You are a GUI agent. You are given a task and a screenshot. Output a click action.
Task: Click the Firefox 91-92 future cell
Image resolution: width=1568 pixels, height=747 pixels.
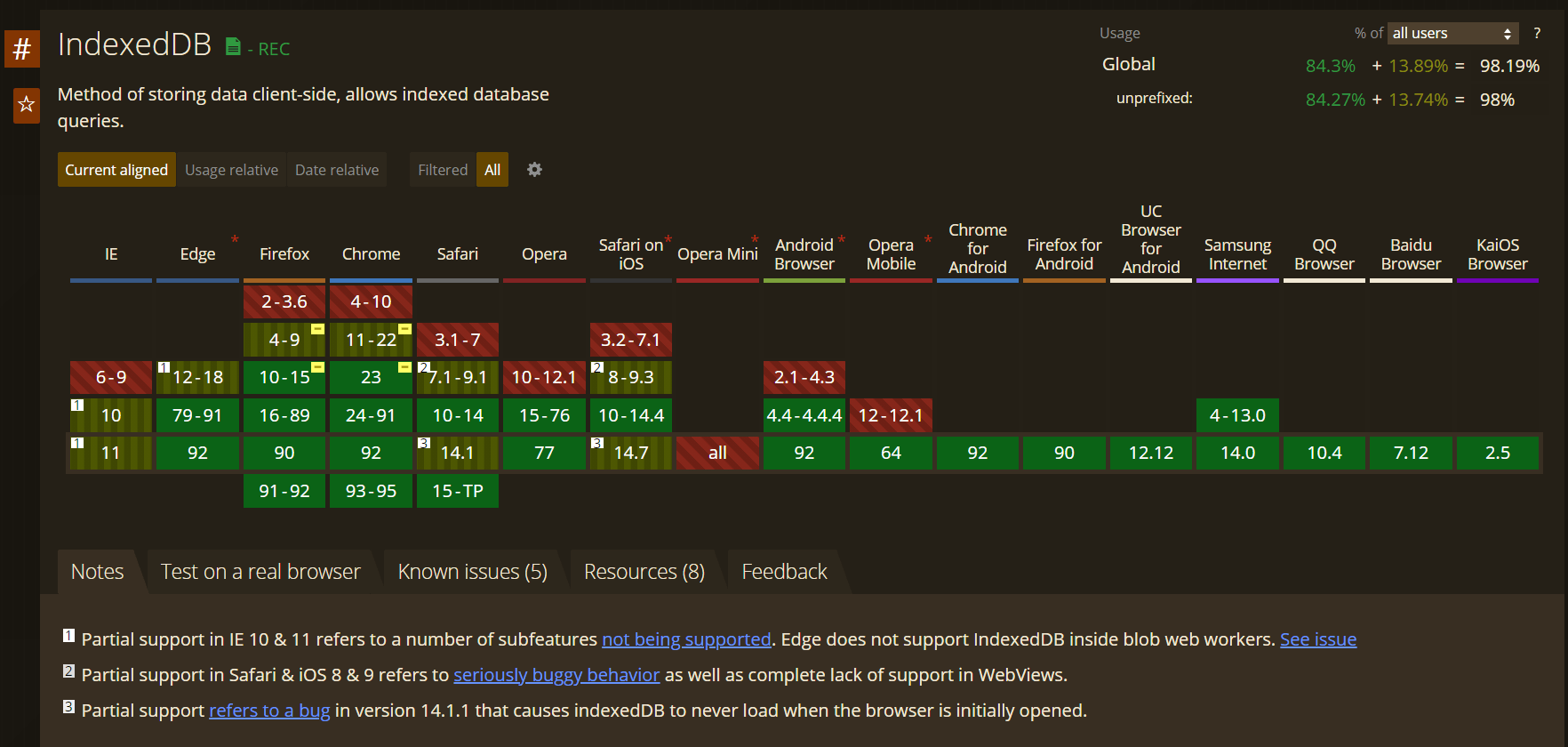pos(284,491)
